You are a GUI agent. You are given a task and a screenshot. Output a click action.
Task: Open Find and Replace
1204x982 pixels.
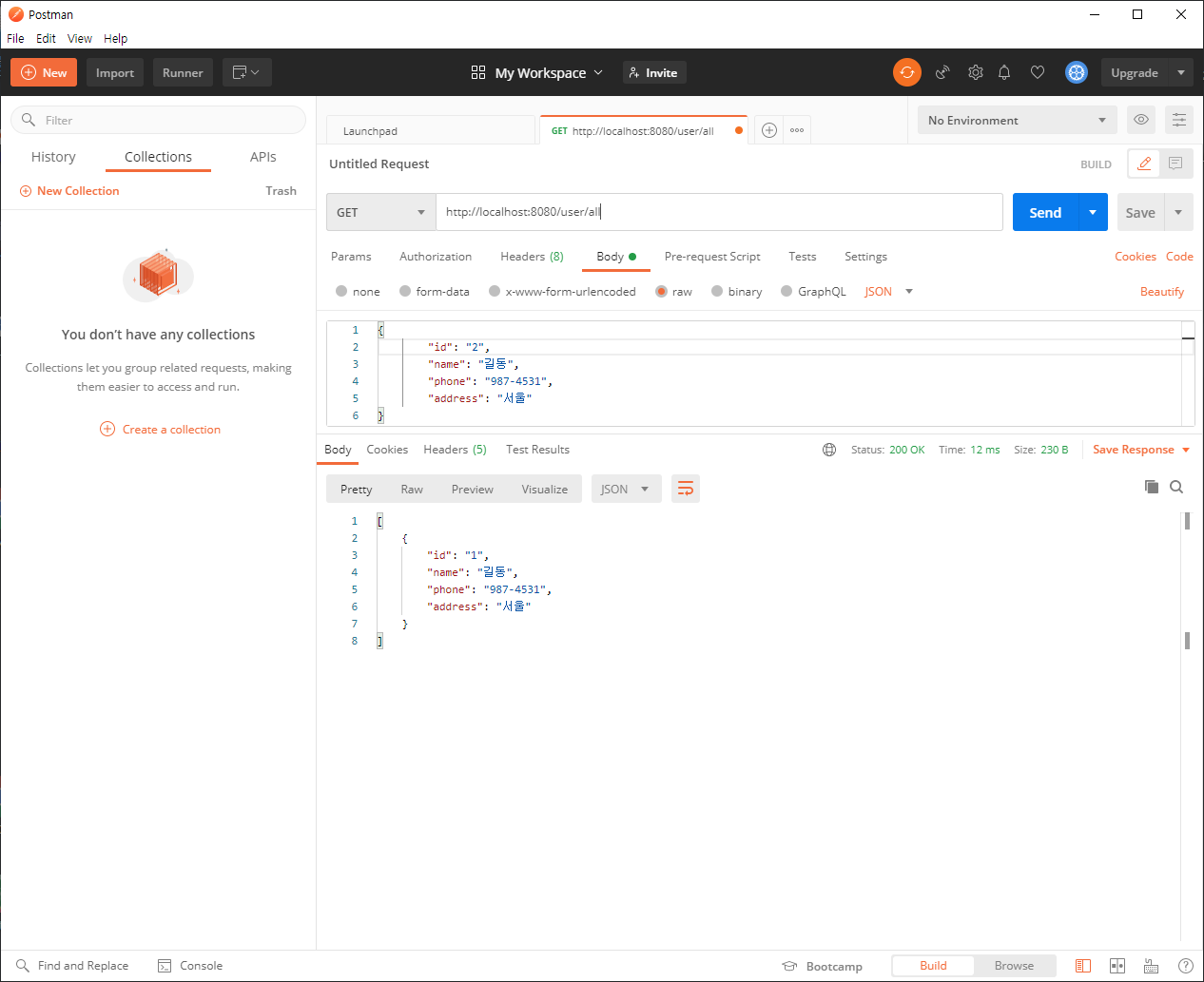click(x=72, y=966)
